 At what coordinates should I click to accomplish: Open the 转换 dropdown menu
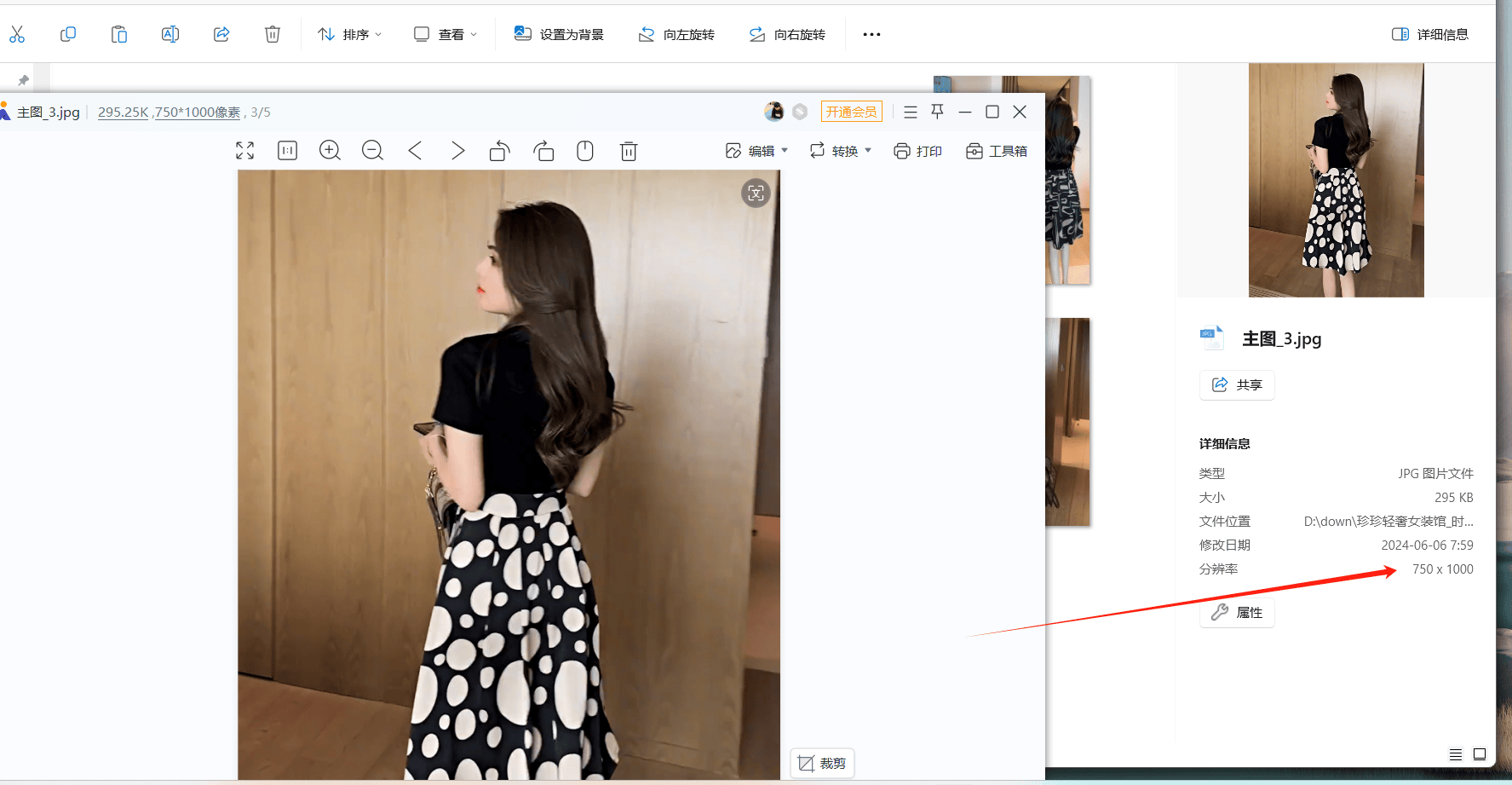pyautogui.click(x=841, y=151)
